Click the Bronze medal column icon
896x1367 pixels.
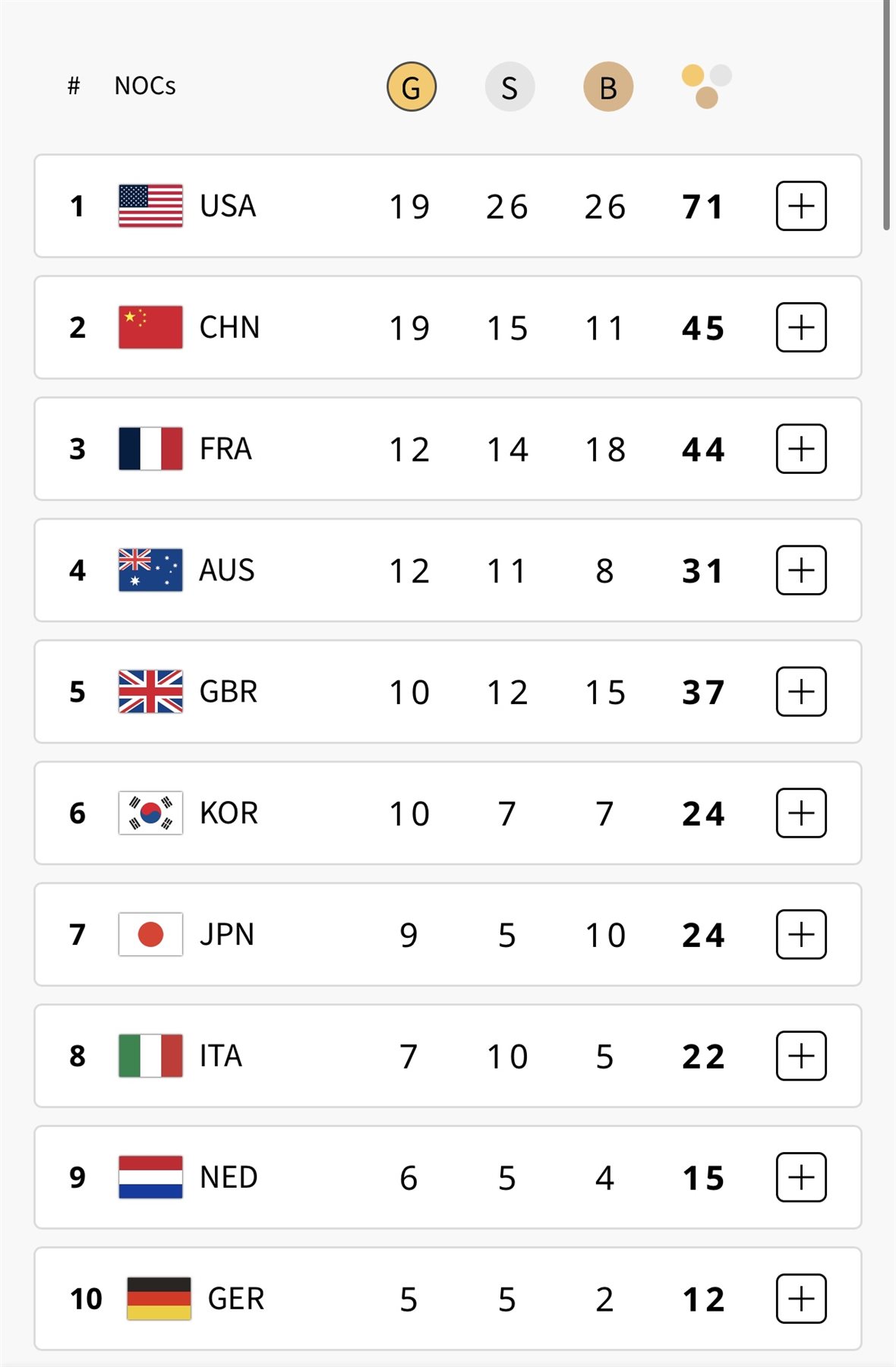tap(607, 87)
